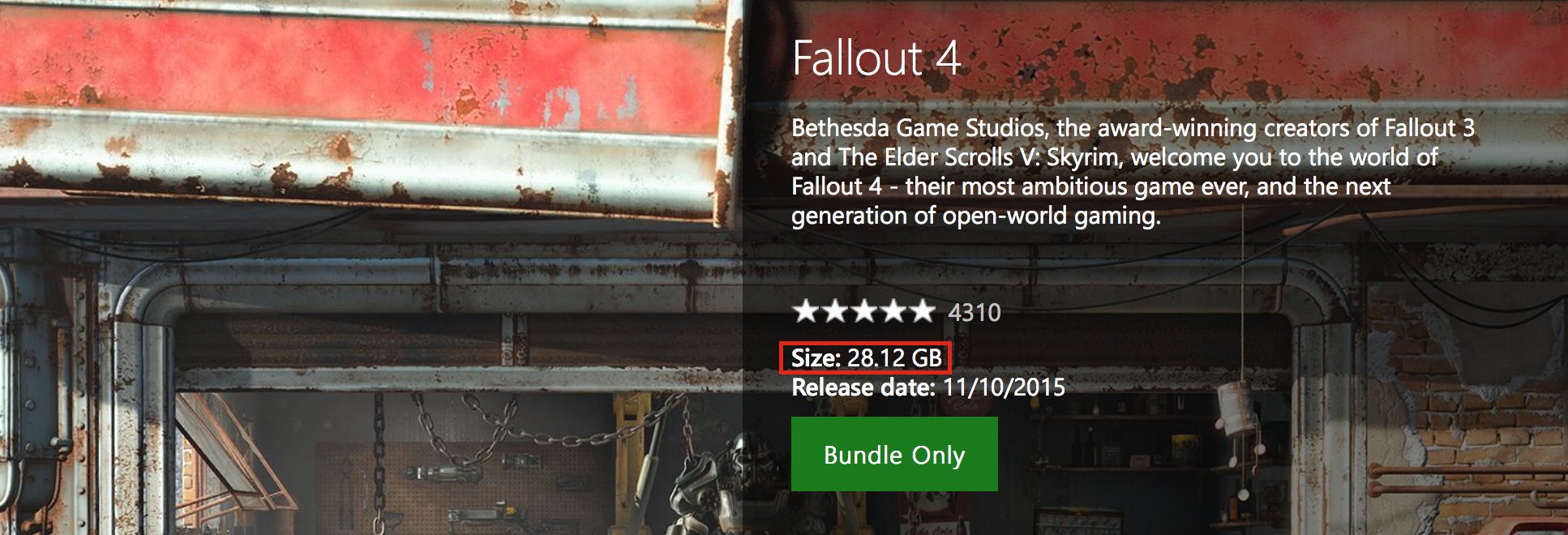Select the third rating star
This screenshot has width=1568, height=535.
[863, 311]
